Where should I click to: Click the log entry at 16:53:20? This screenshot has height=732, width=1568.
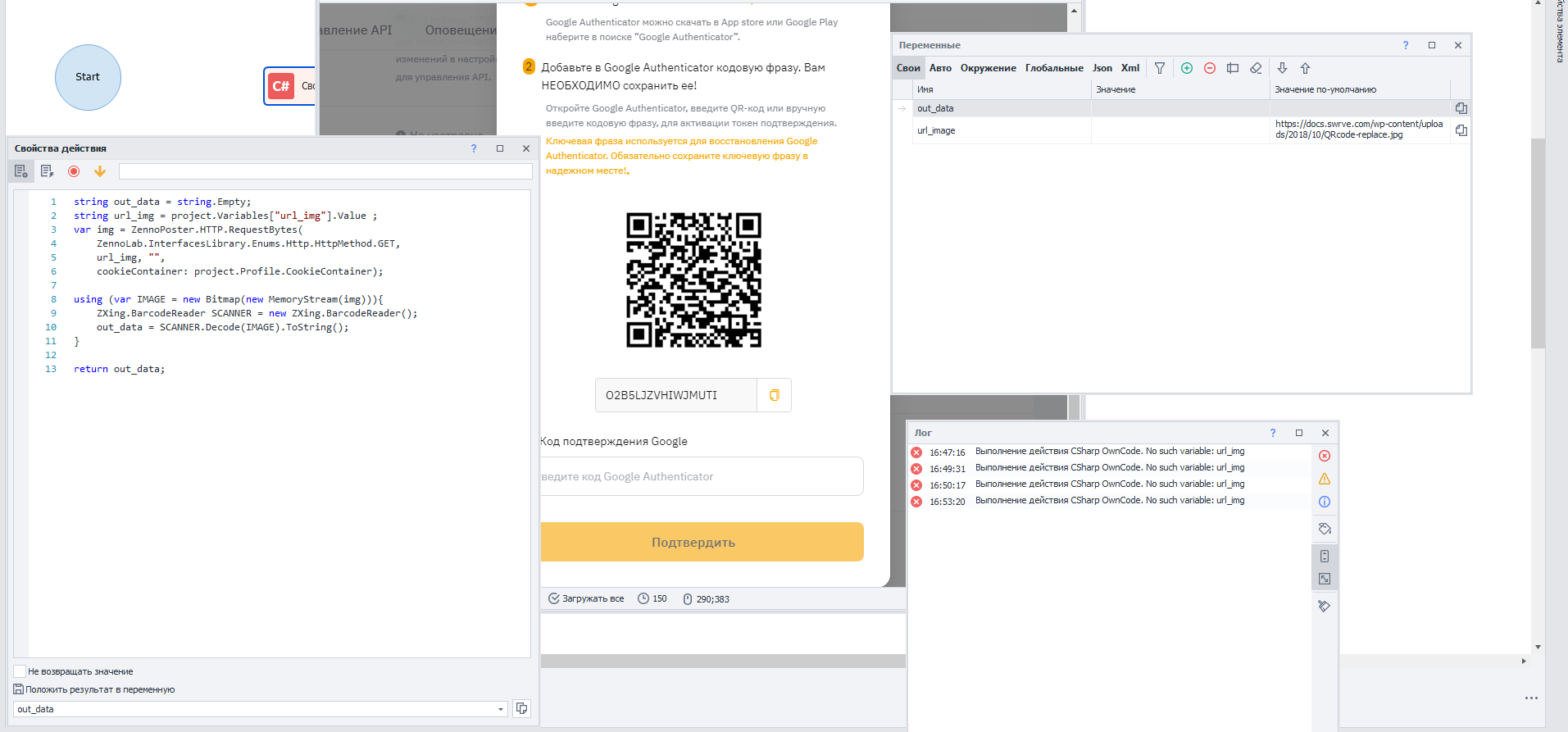[1108, 501]
